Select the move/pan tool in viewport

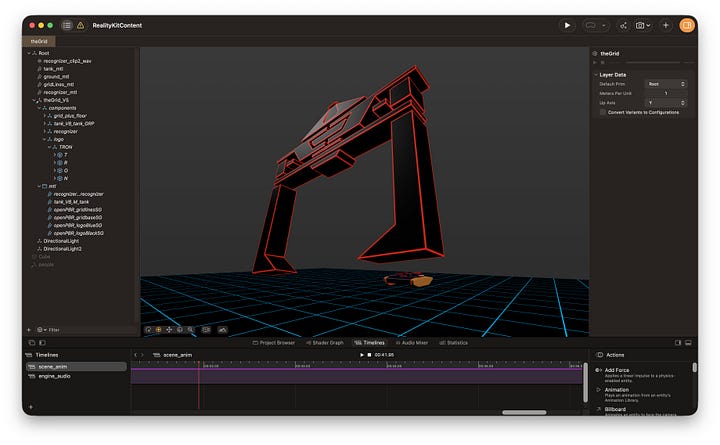click(x=169, y=330)
